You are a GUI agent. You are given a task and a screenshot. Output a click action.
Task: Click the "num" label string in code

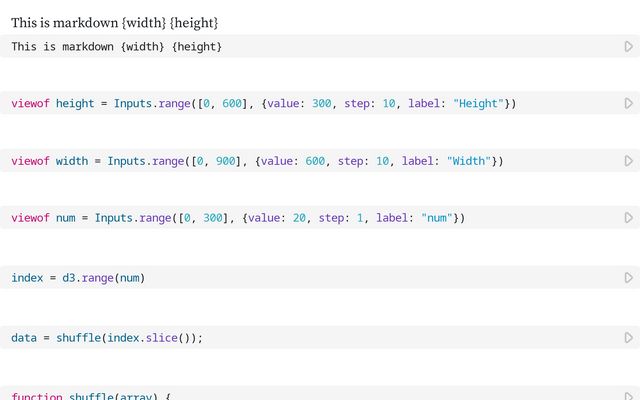click(437, 218)
